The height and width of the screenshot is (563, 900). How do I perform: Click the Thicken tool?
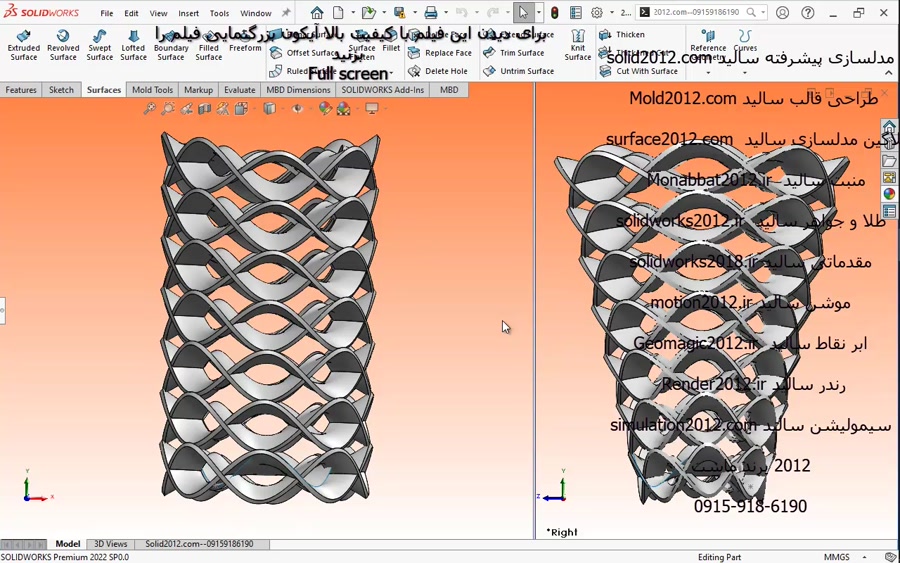pos(622,34)
